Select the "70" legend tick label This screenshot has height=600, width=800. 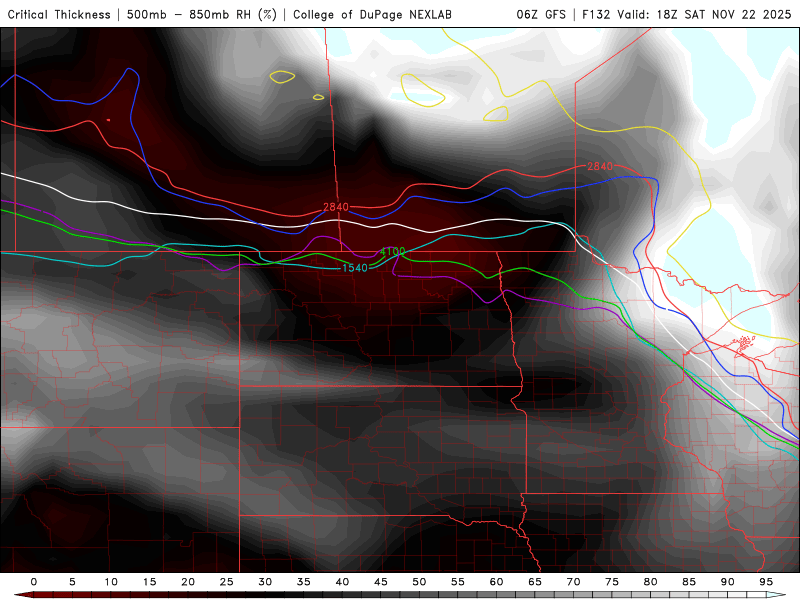tap(573, 582)
